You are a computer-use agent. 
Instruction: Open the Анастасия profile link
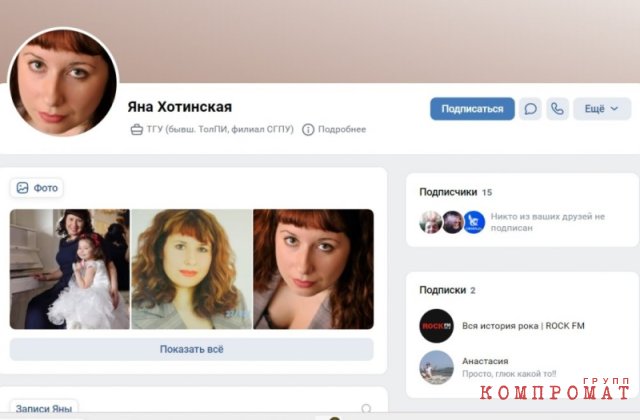(x=485, y=361)
